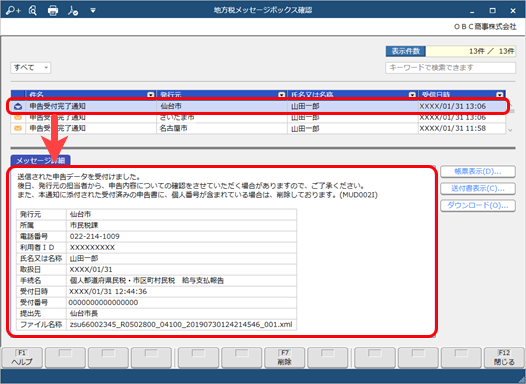The width and height of the screenshot is (526, 384).
Task: Switch to the メッセージ詳細 tab
Action: (x=40, y=160)
